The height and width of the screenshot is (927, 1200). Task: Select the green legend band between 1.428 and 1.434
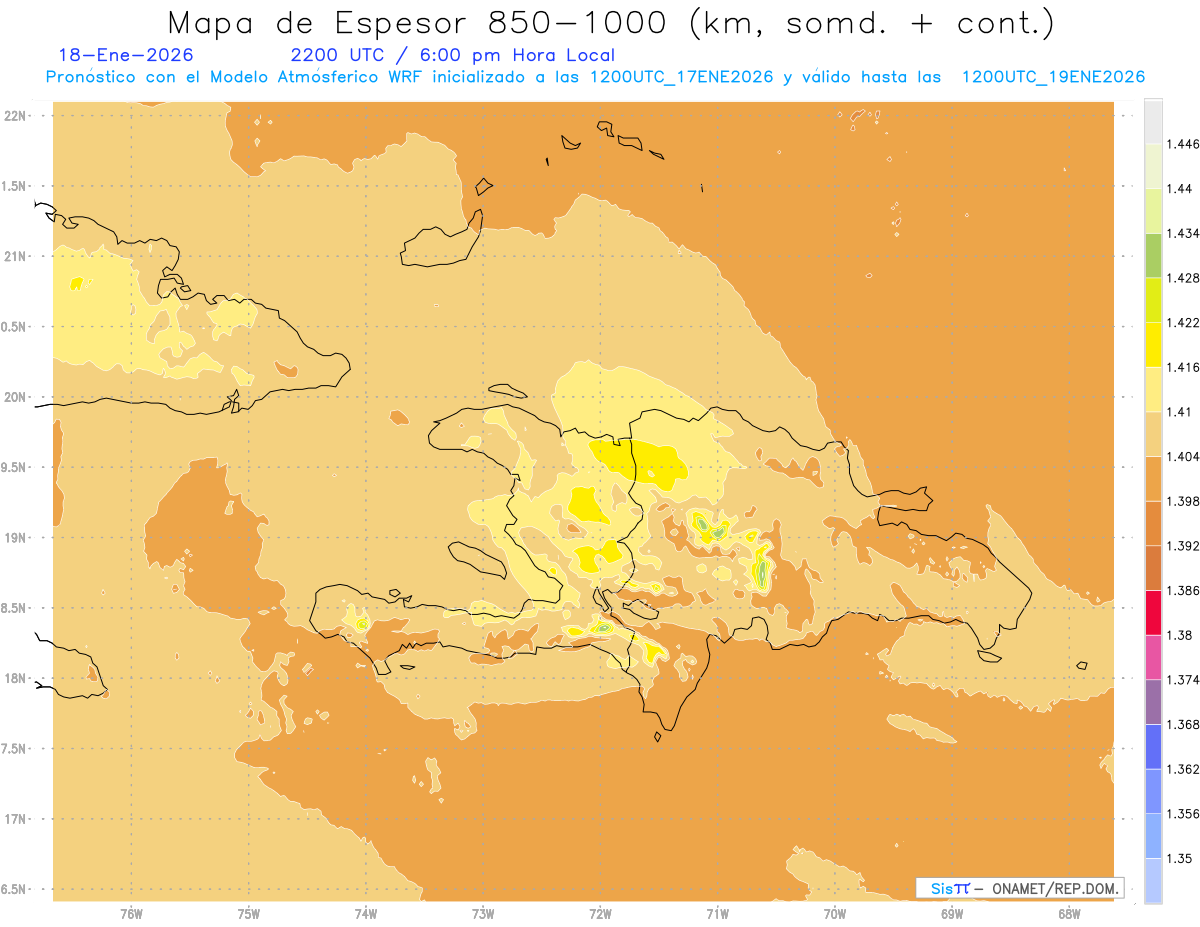point(1153,255)
